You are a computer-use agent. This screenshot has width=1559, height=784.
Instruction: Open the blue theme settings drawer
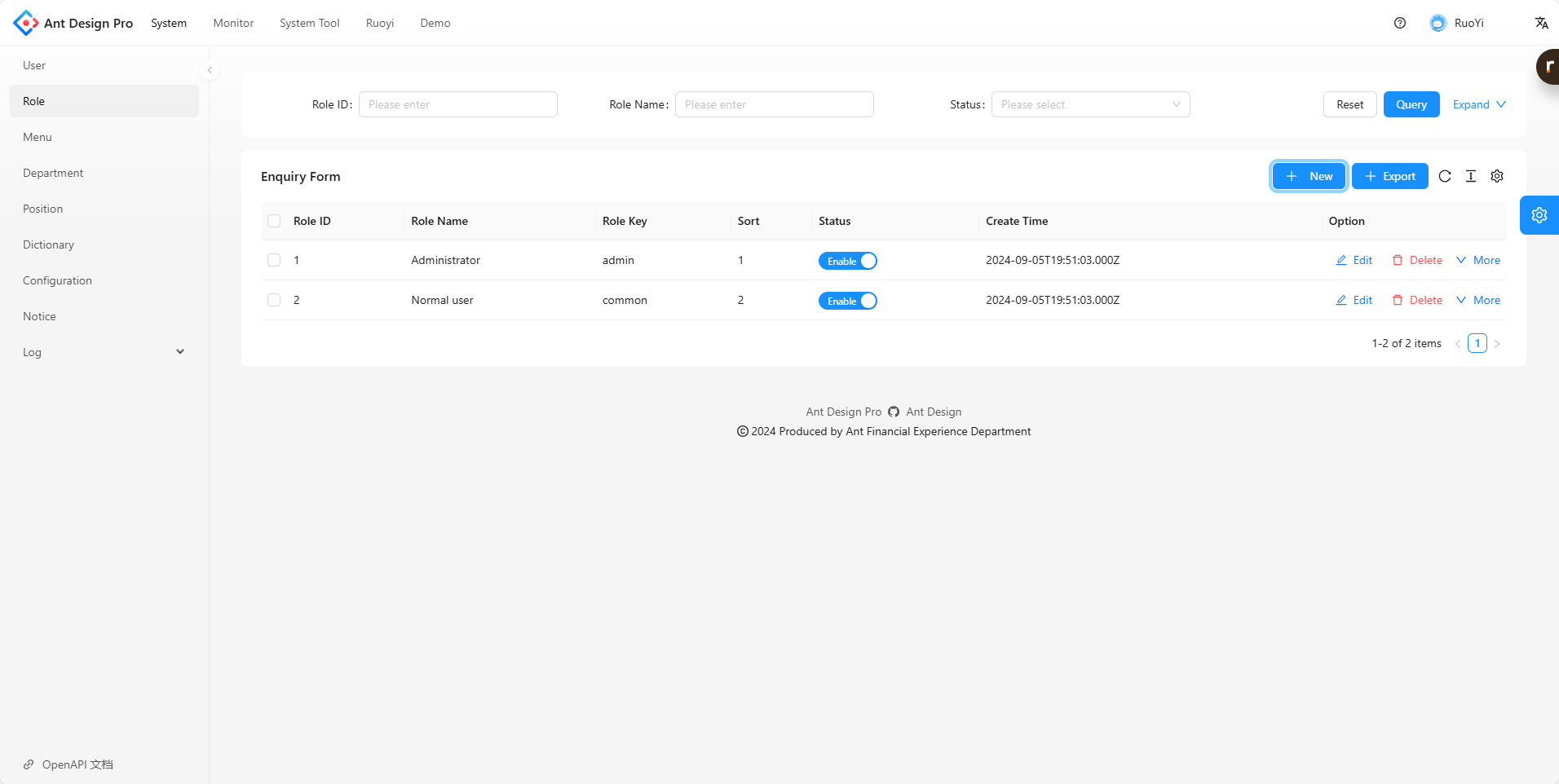point(1539,215)
